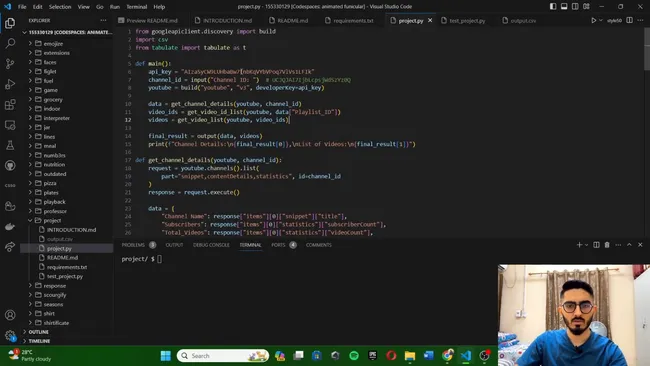
Task: Open the Run and Debug view
Action: (10, 84)
